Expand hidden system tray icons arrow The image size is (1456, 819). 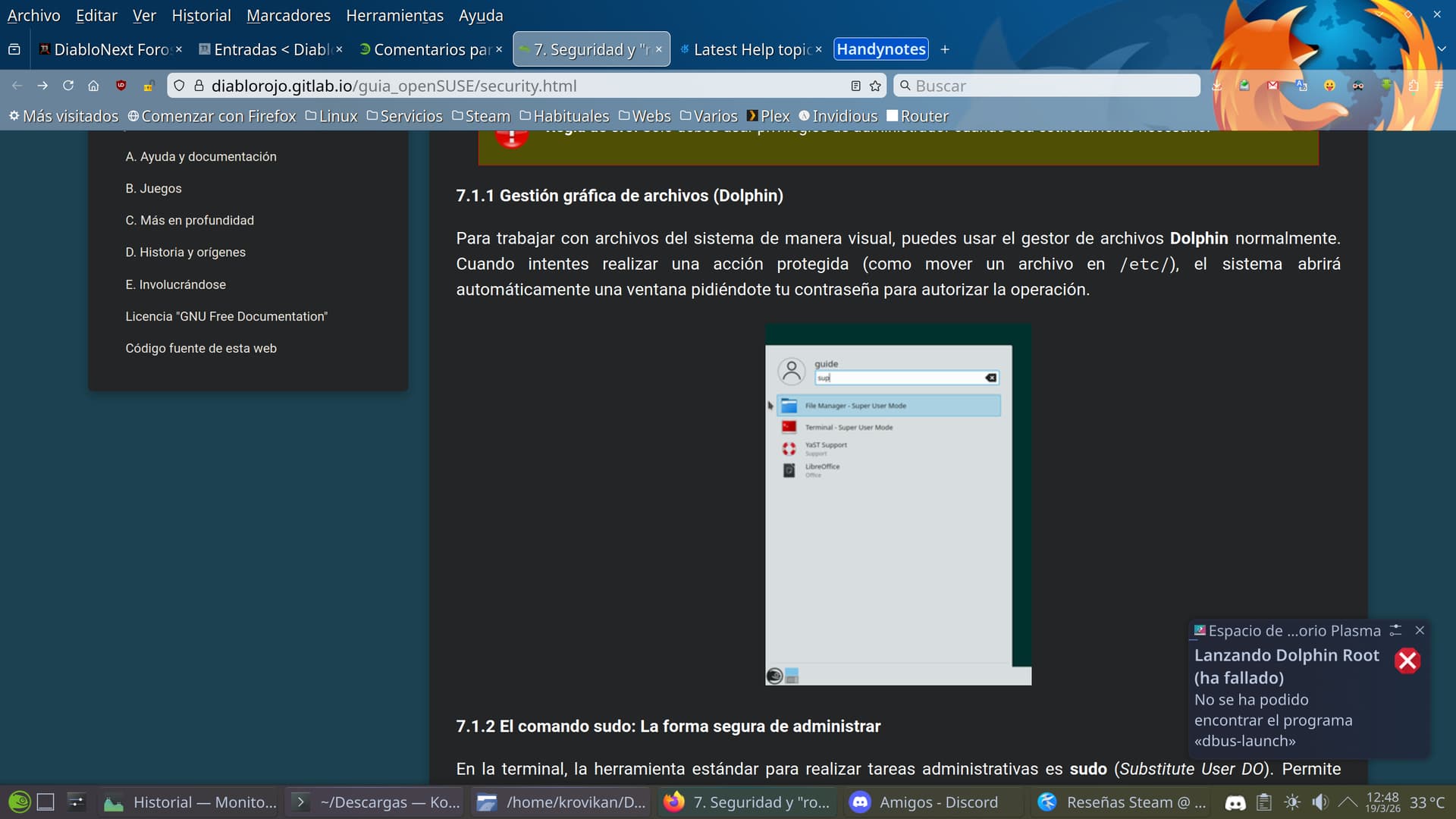click(x=1348, y=802)
